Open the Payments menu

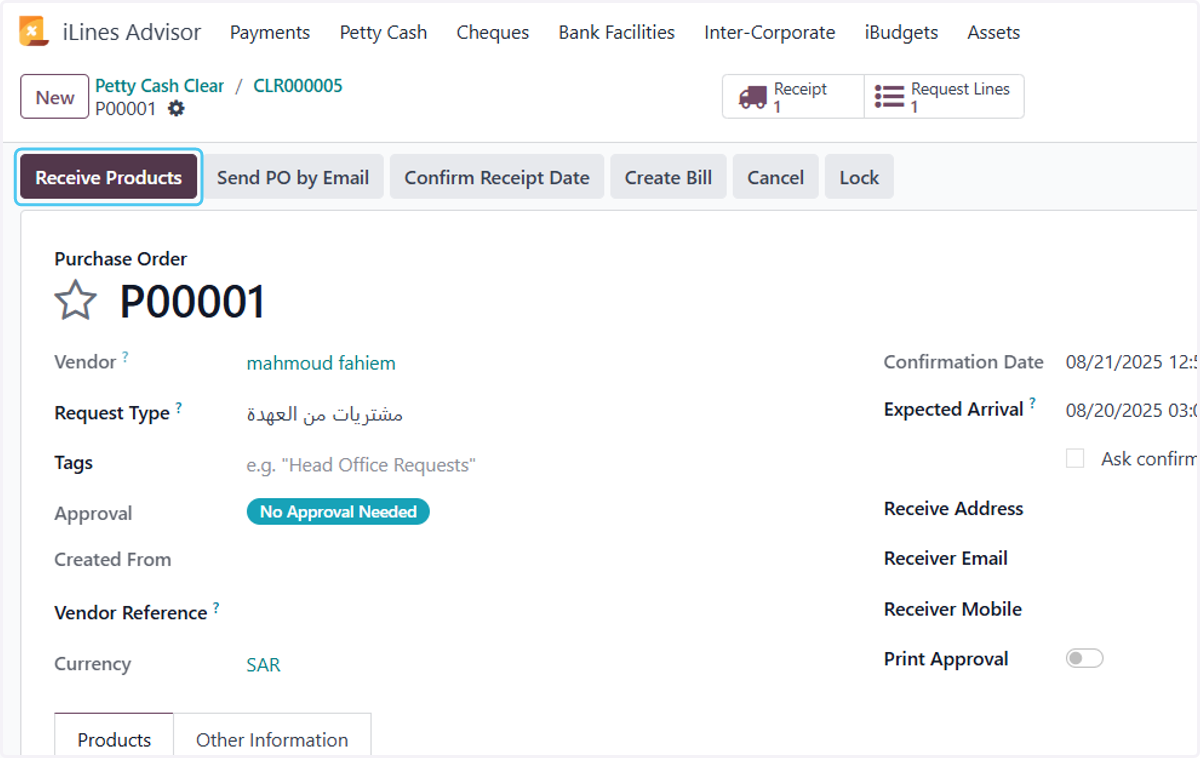pos(270,32)
